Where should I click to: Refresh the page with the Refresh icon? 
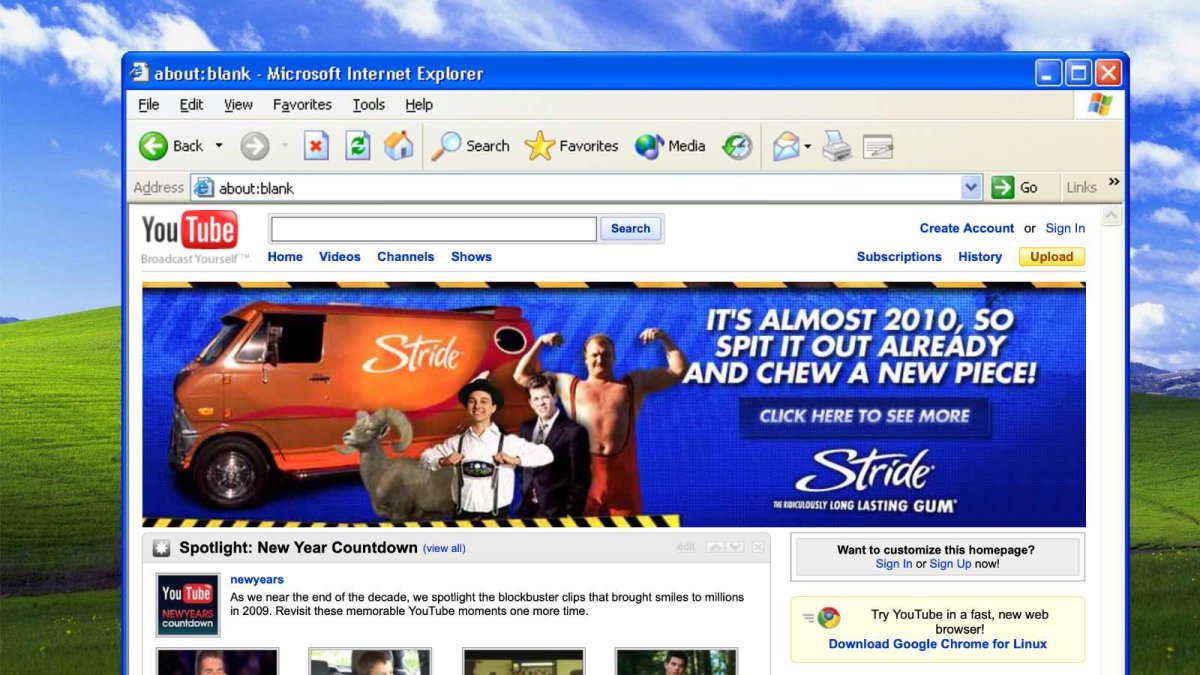[358, 146]
